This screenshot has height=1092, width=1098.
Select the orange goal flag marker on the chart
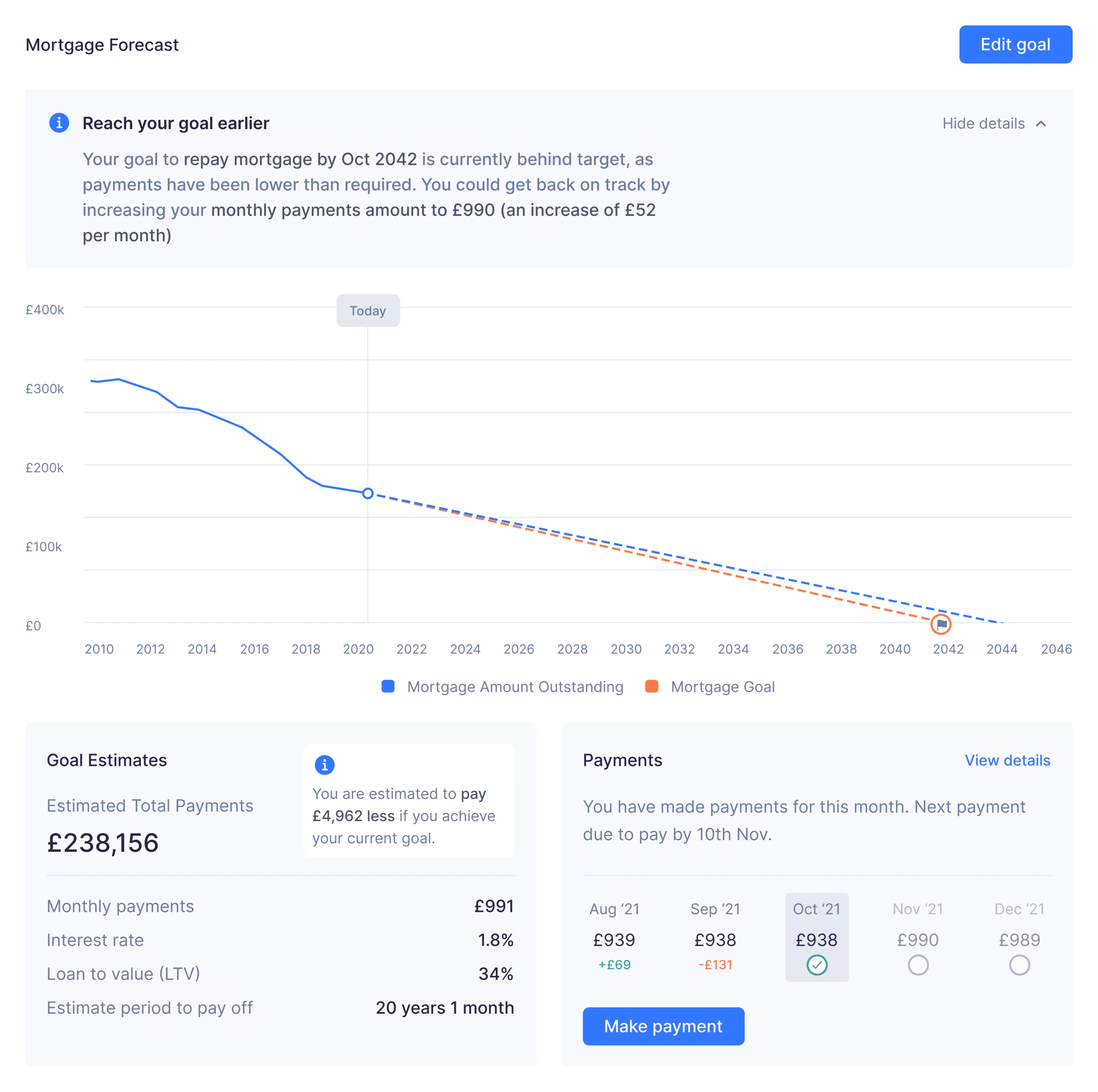[941, 623]
